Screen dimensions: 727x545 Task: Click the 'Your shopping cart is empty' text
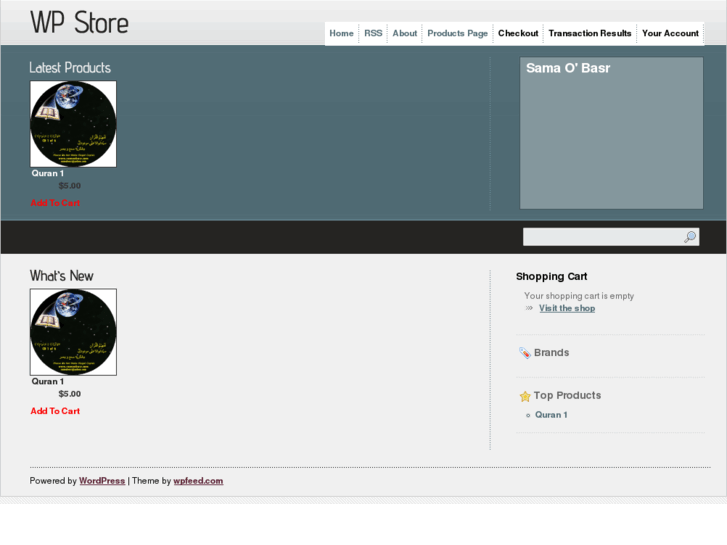(579, 296)
